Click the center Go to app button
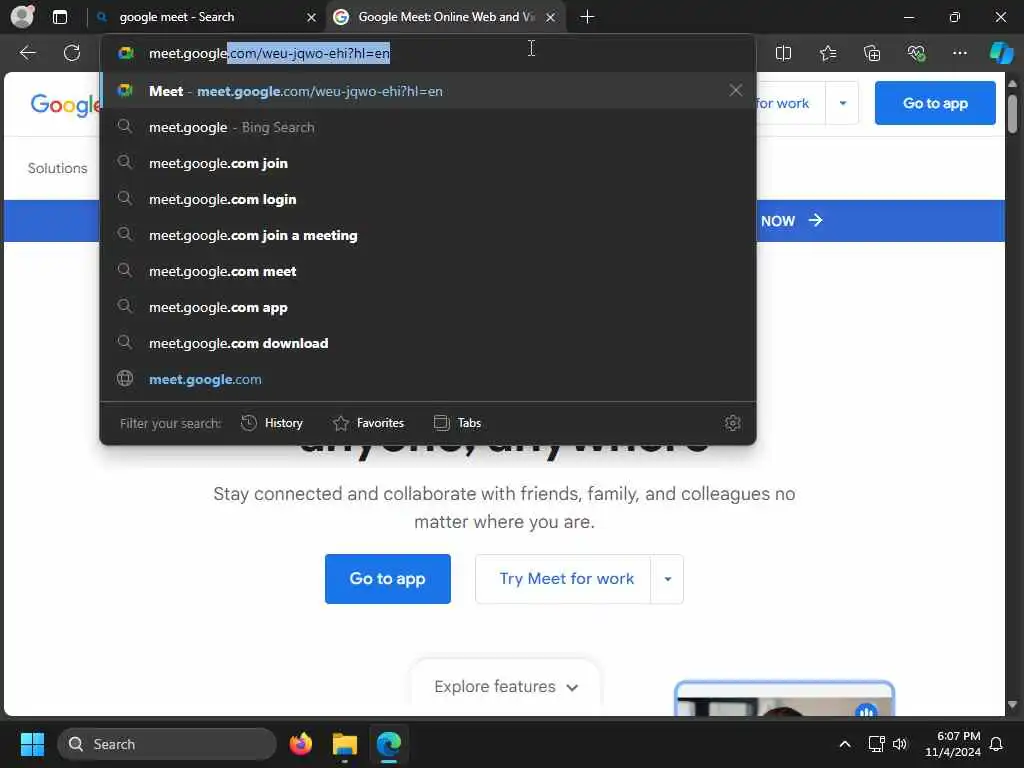 tap(387, 579)
